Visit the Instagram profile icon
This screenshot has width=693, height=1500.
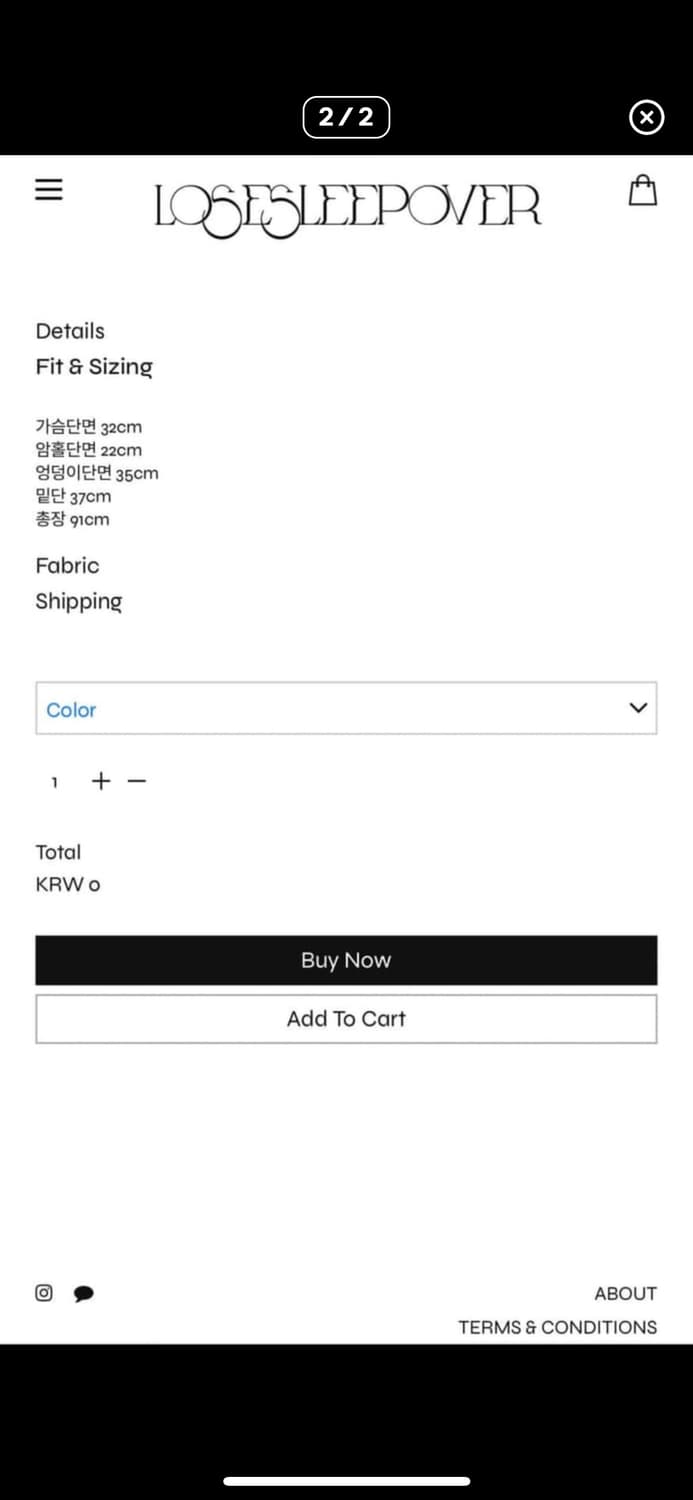[x=44, y=1293]
